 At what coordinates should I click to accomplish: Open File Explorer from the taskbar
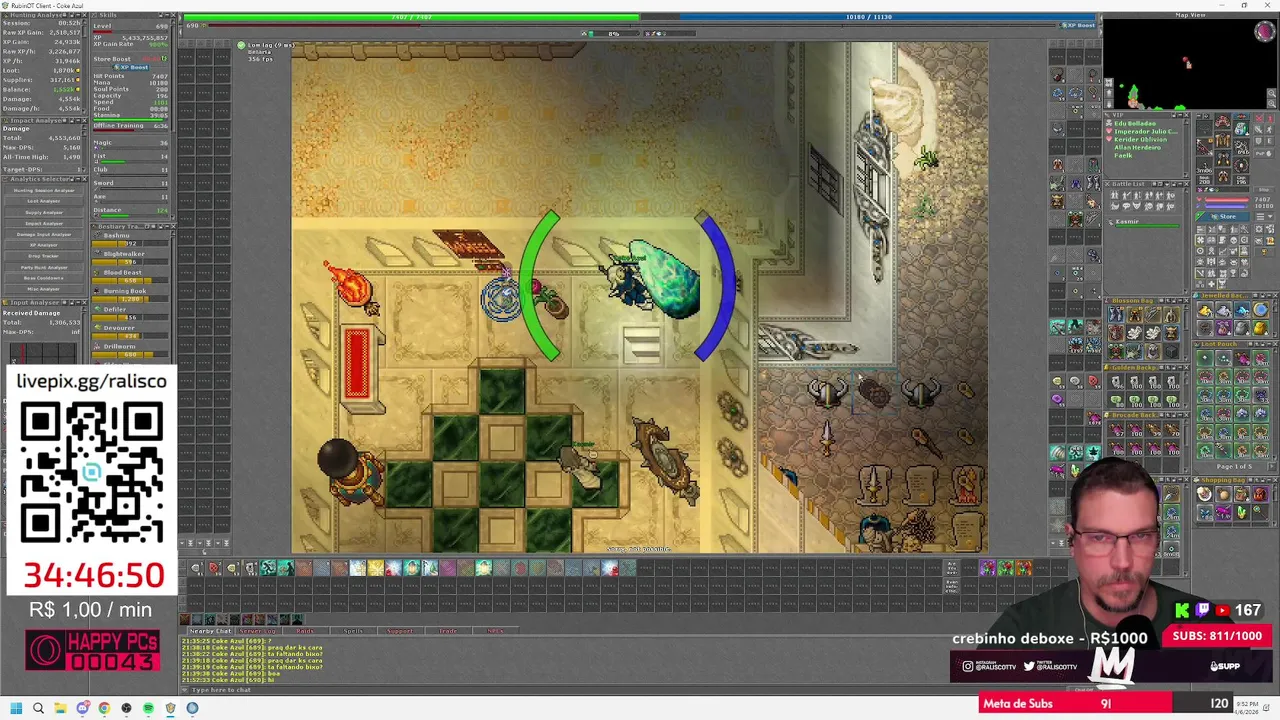tap(60, 708)
